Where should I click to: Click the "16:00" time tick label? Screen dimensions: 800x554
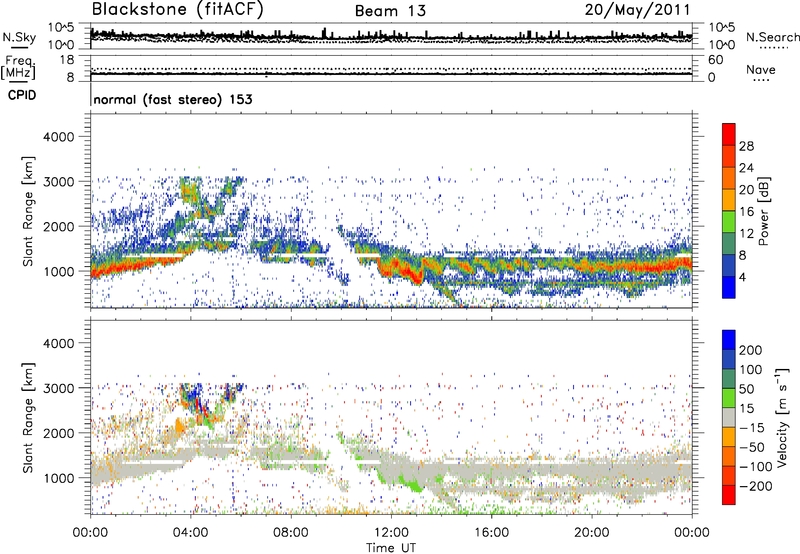pyautogui.click(x=491, y=533)
